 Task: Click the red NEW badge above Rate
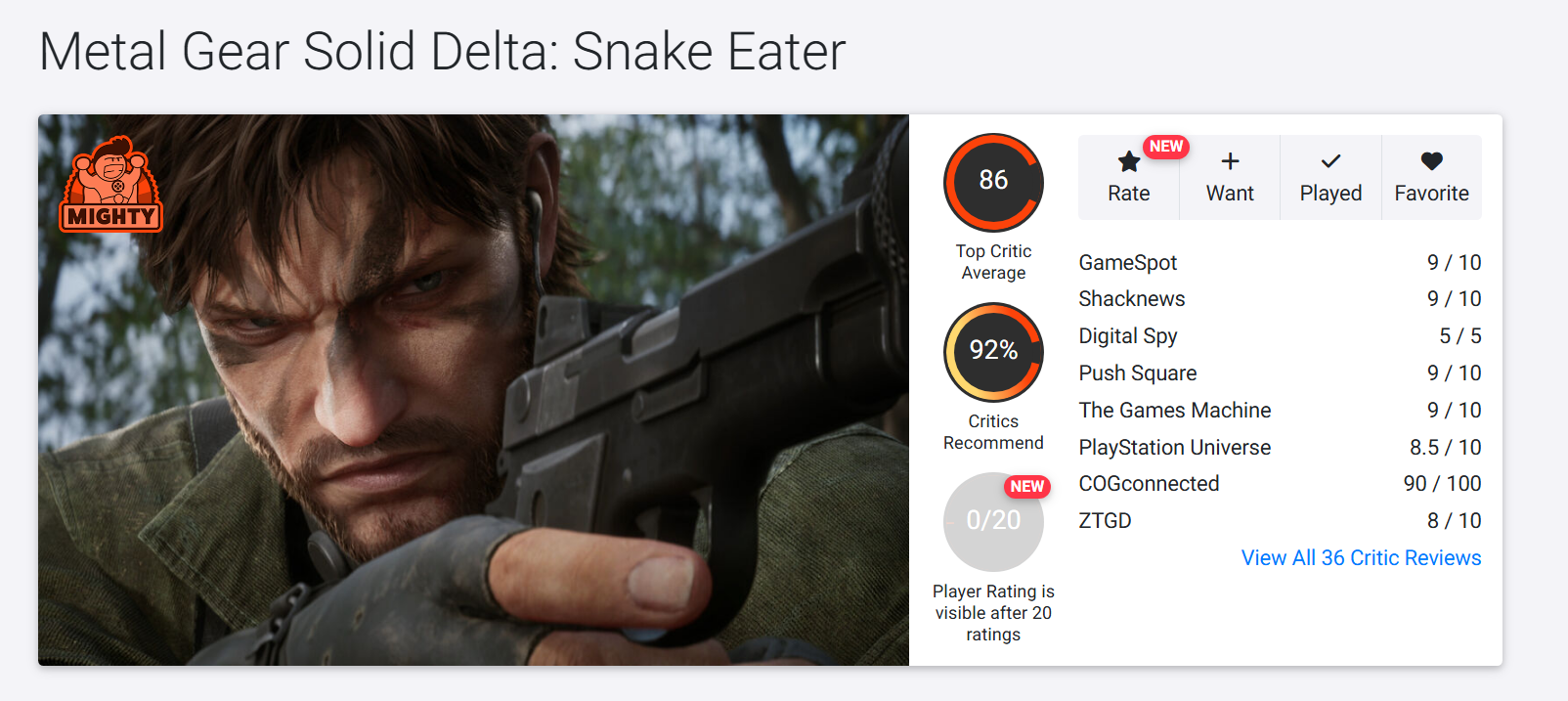pos(1165,147)
